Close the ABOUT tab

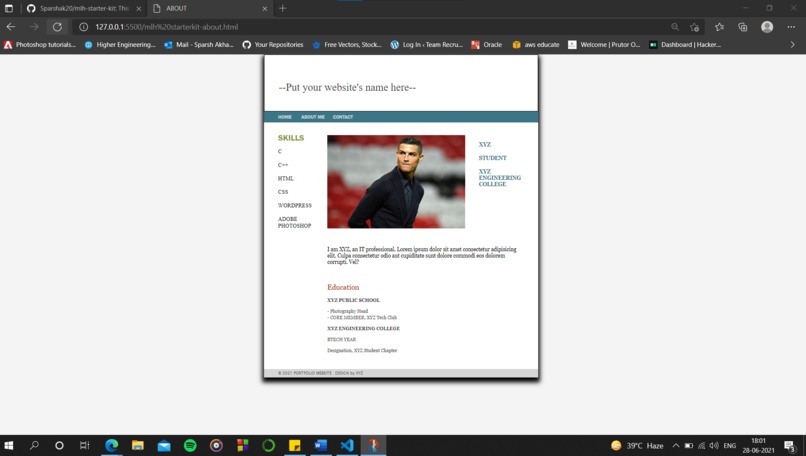[265, 8]
